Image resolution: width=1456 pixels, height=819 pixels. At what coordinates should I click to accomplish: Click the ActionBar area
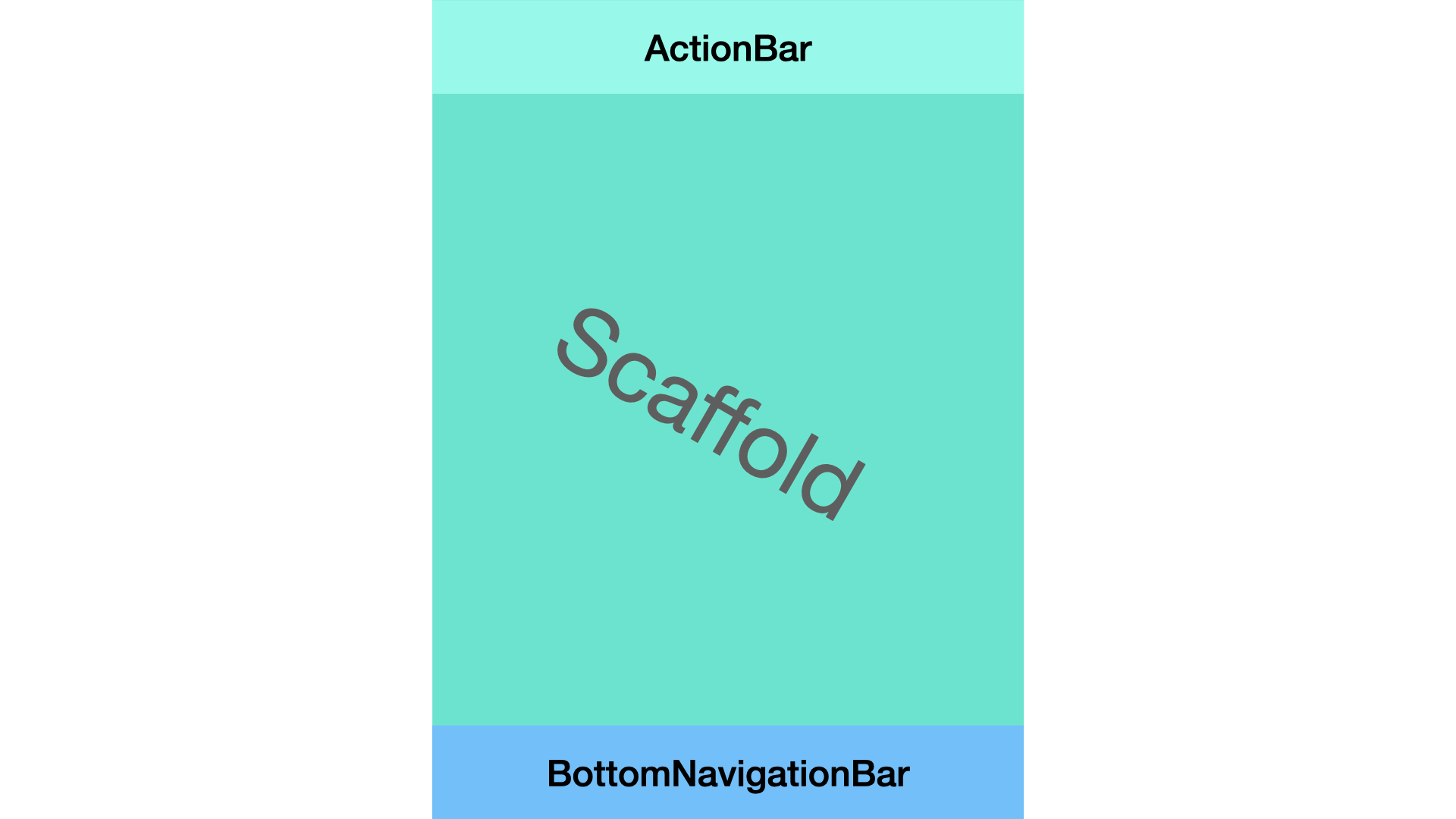coord(728,47)
